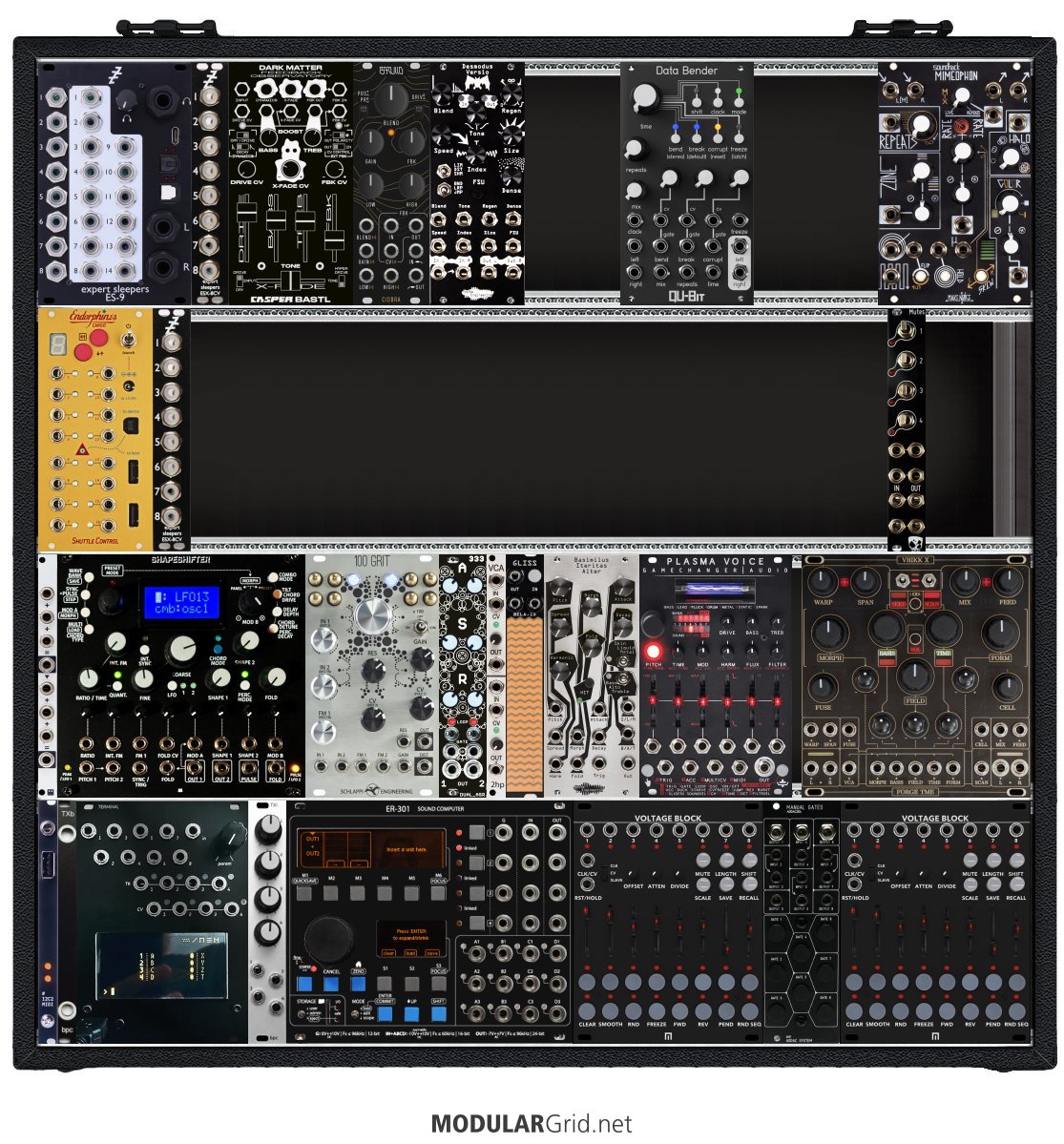Flip the Basimilus Skin/Liquid/Metal switch
Screen dimensions: 1064x1144
625,659
